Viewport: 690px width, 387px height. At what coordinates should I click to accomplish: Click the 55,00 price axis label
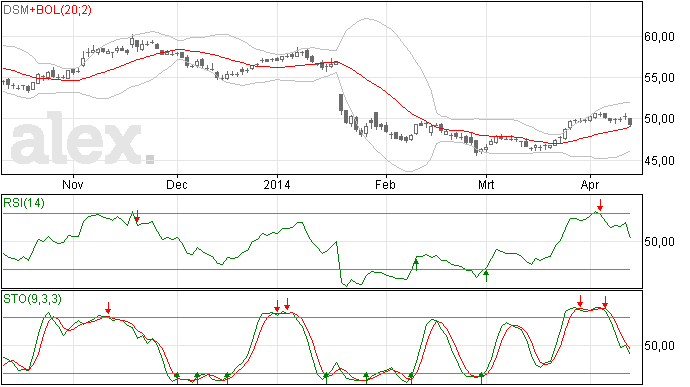point(659,78)
